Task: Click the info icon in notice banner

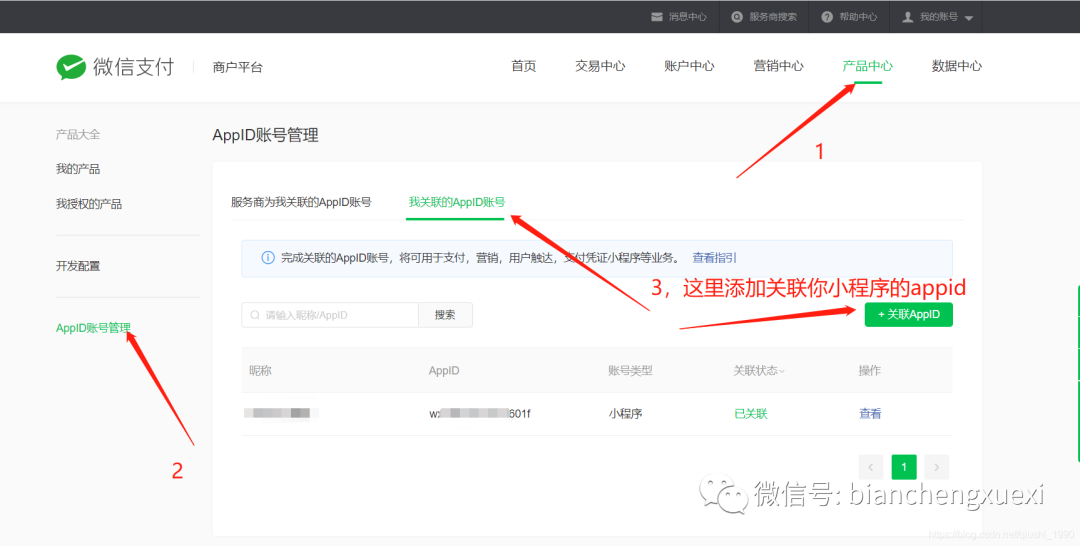Action: coord(267,258)
